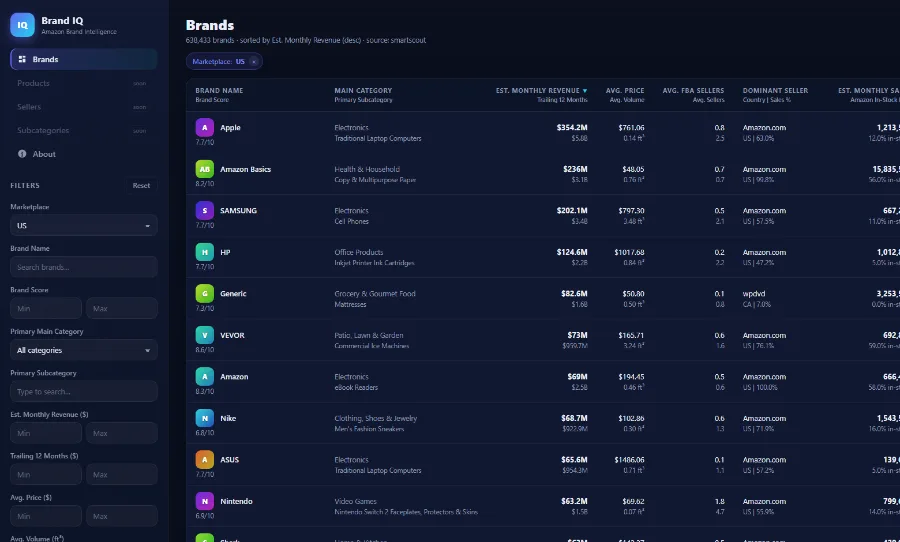This screenshot has width=900, height=542.
Task: Click the Brand Score Min field
Action: point(46,308)
